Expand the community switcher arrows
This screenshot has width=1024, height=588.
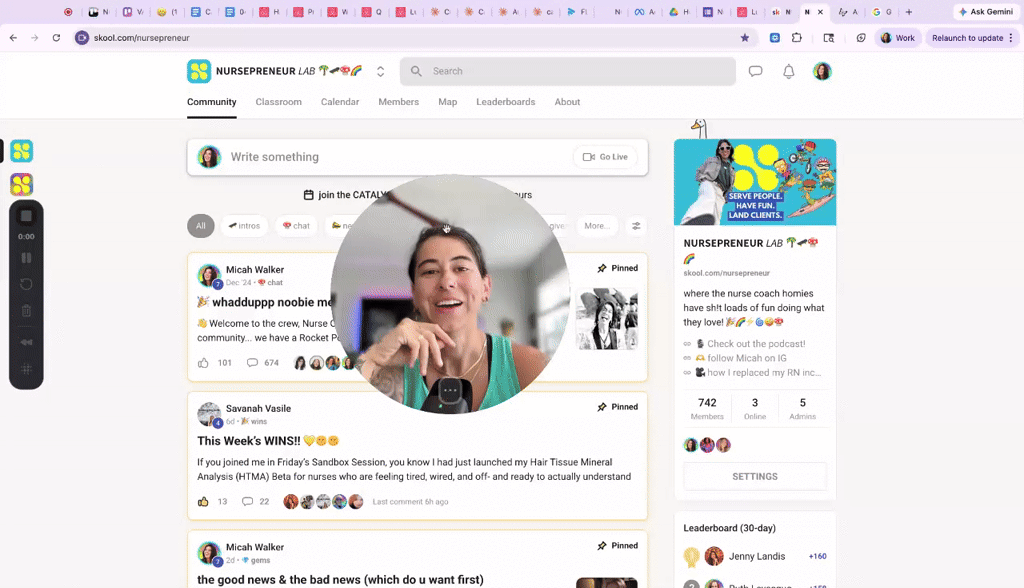[380, 71]
